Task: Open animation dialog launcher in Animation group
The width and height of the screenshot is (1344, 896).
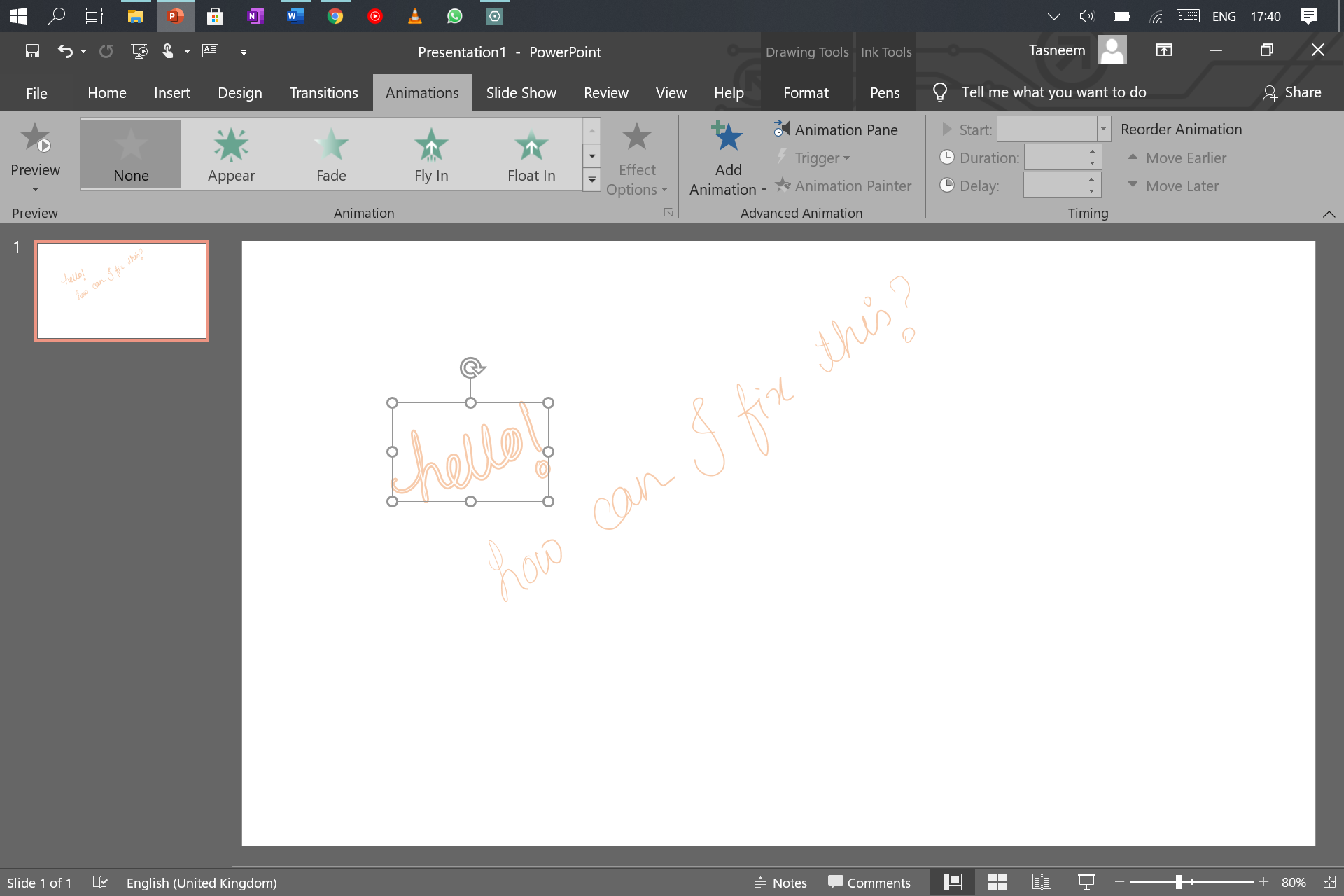Action: (x=668, y=212)
